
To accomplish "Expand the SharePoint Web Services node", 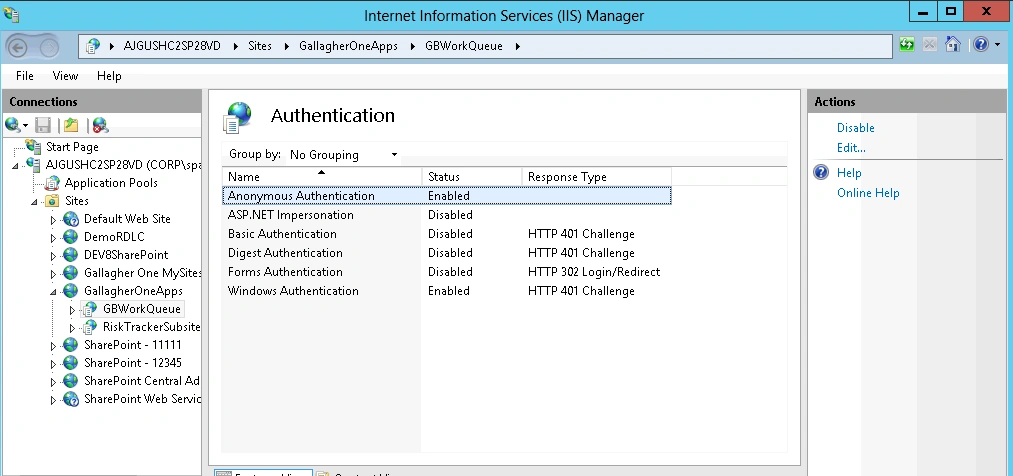I will pos(54,400).
